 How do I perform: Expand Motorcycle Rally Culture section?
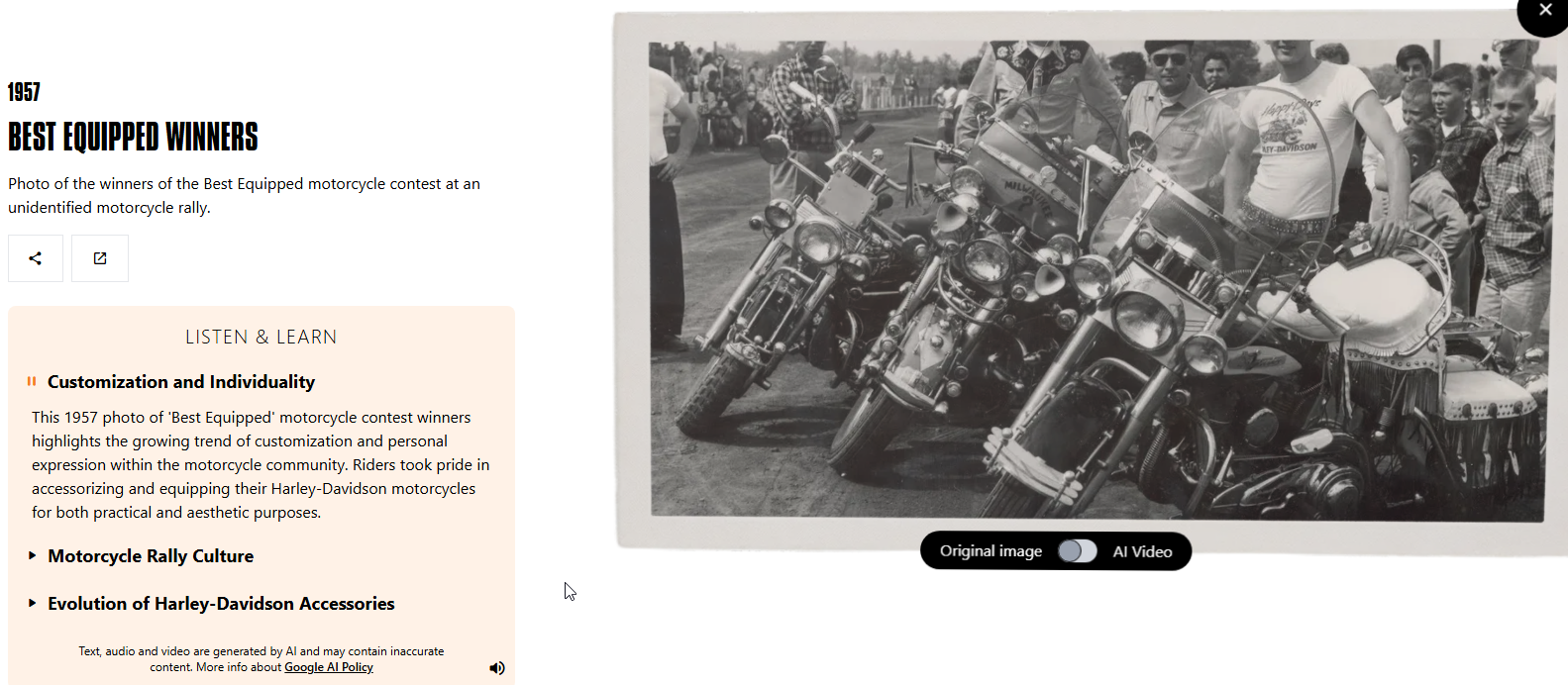151,556
